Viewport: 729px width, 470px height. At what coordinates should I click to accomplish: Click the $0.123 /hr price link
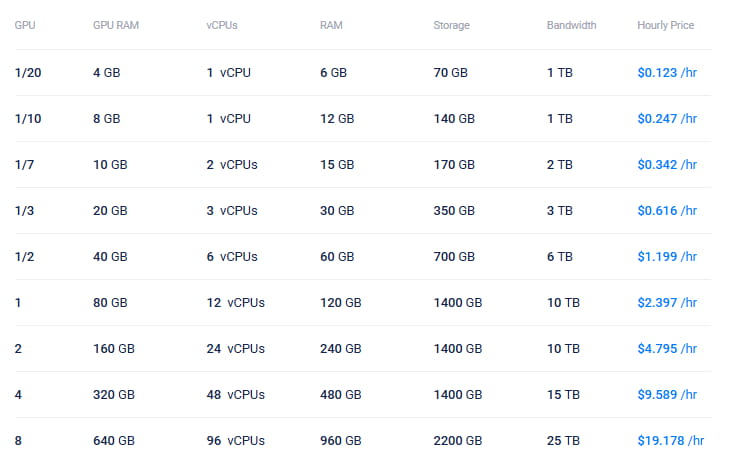[666, 72]
